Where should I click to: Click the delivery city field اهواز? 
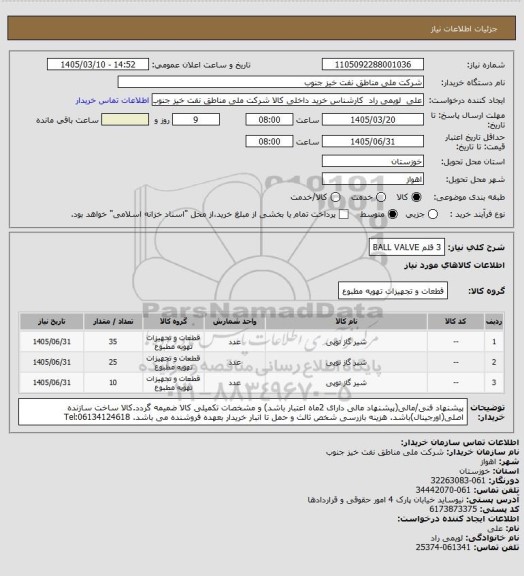tap(373, 179)
